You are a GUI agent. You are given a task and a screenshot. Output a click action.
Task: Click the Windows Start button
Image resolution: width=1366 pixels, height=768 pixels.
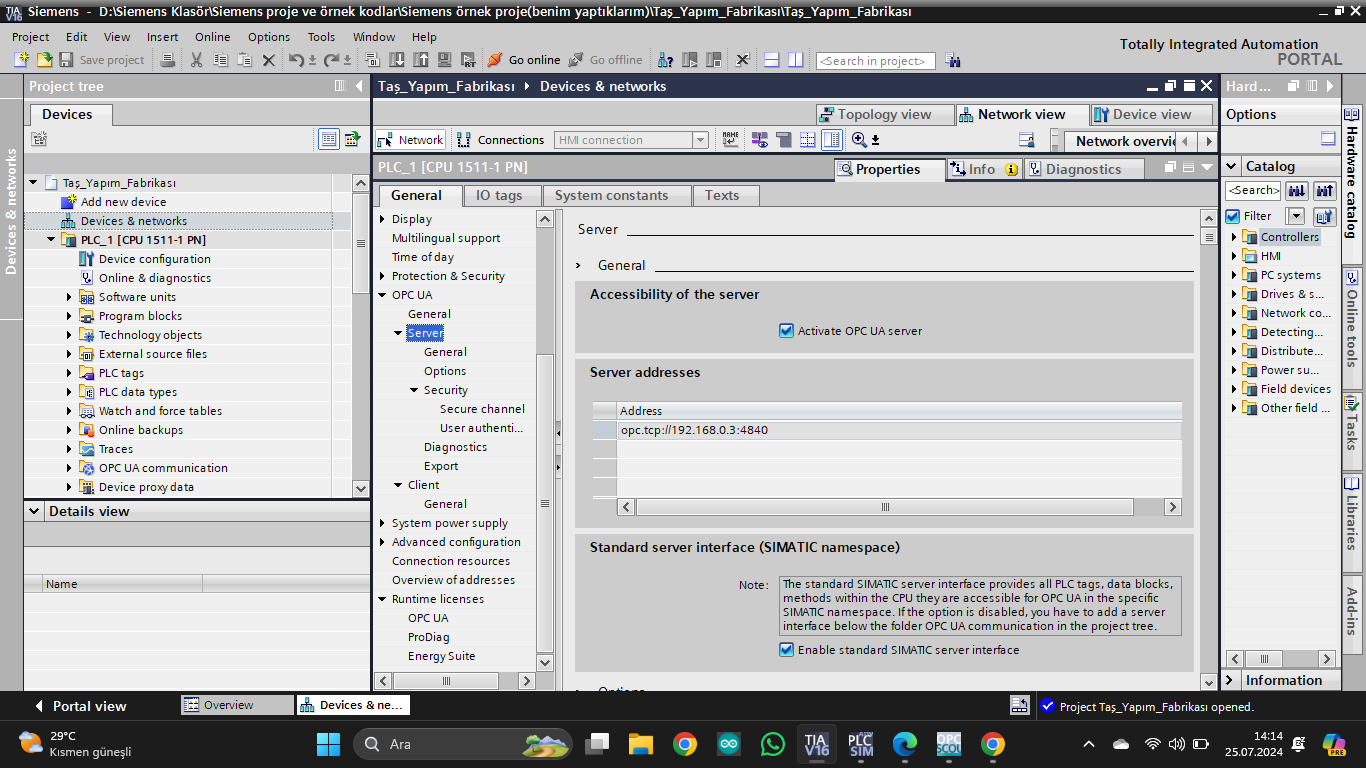click(328, 744)
